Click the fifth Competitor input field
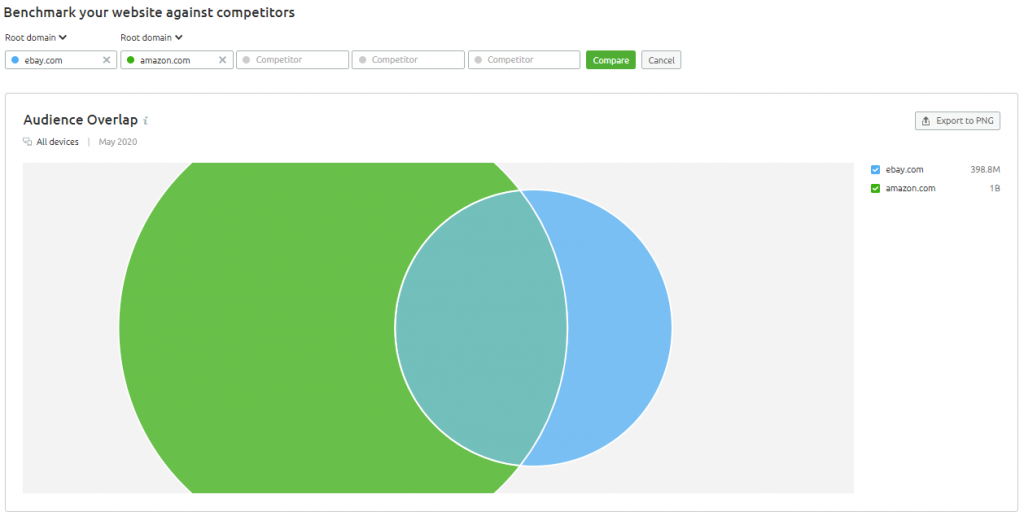 coord(524,60)
